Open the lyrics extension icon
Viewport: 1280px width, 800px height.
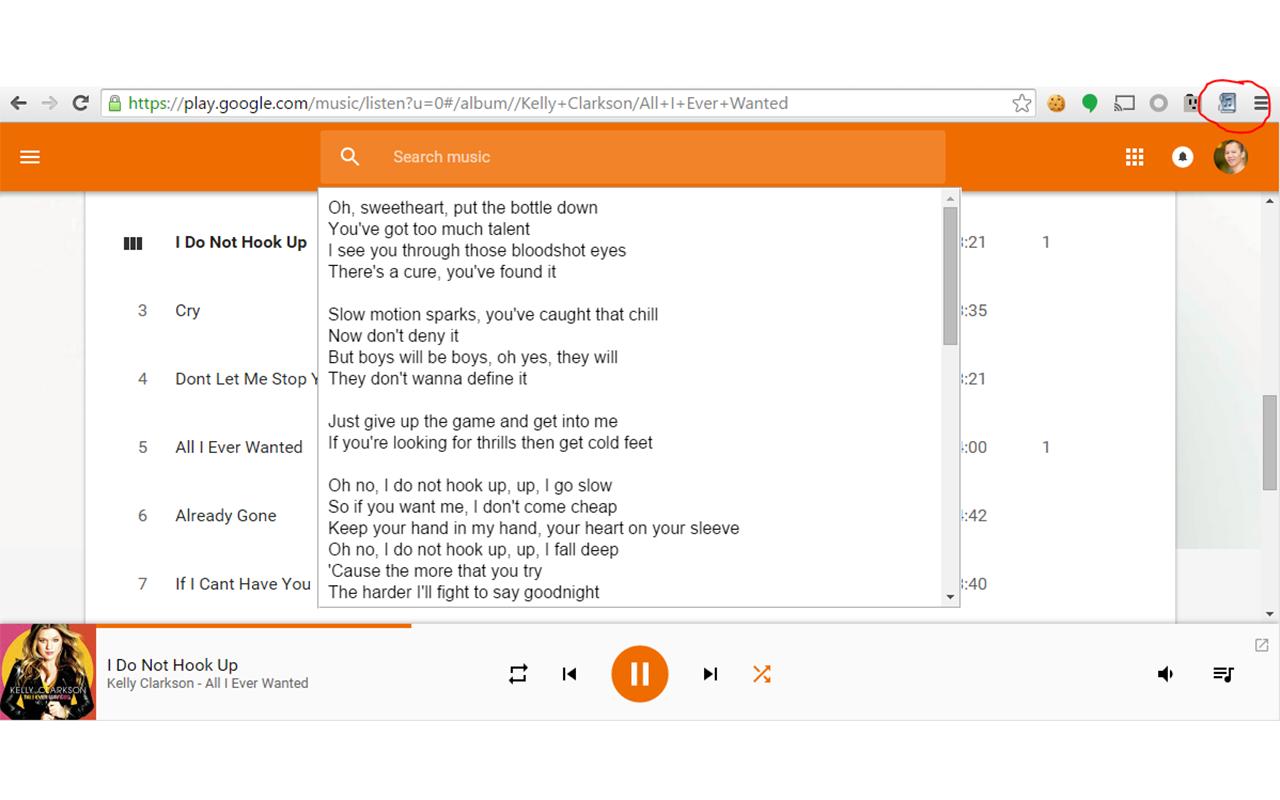[1227, 102]
